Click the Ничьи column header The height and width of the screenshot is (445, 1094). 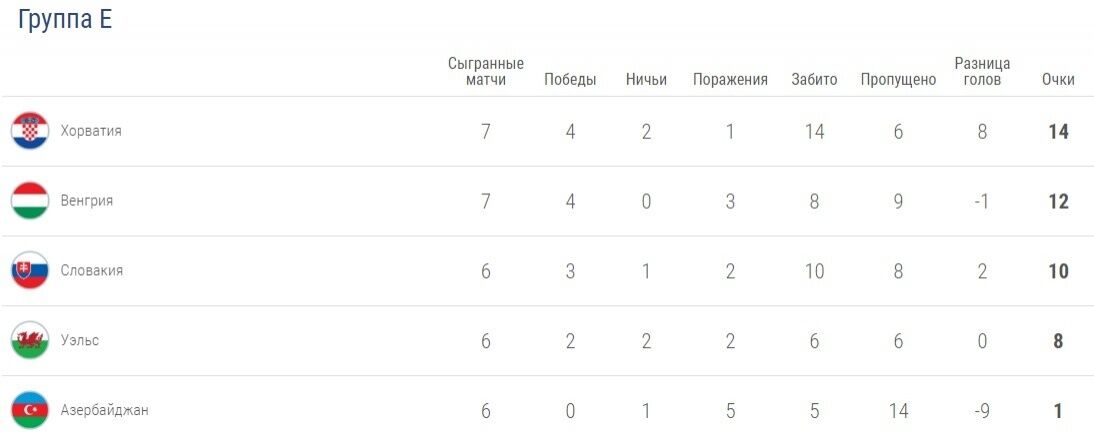coord(646,80)
